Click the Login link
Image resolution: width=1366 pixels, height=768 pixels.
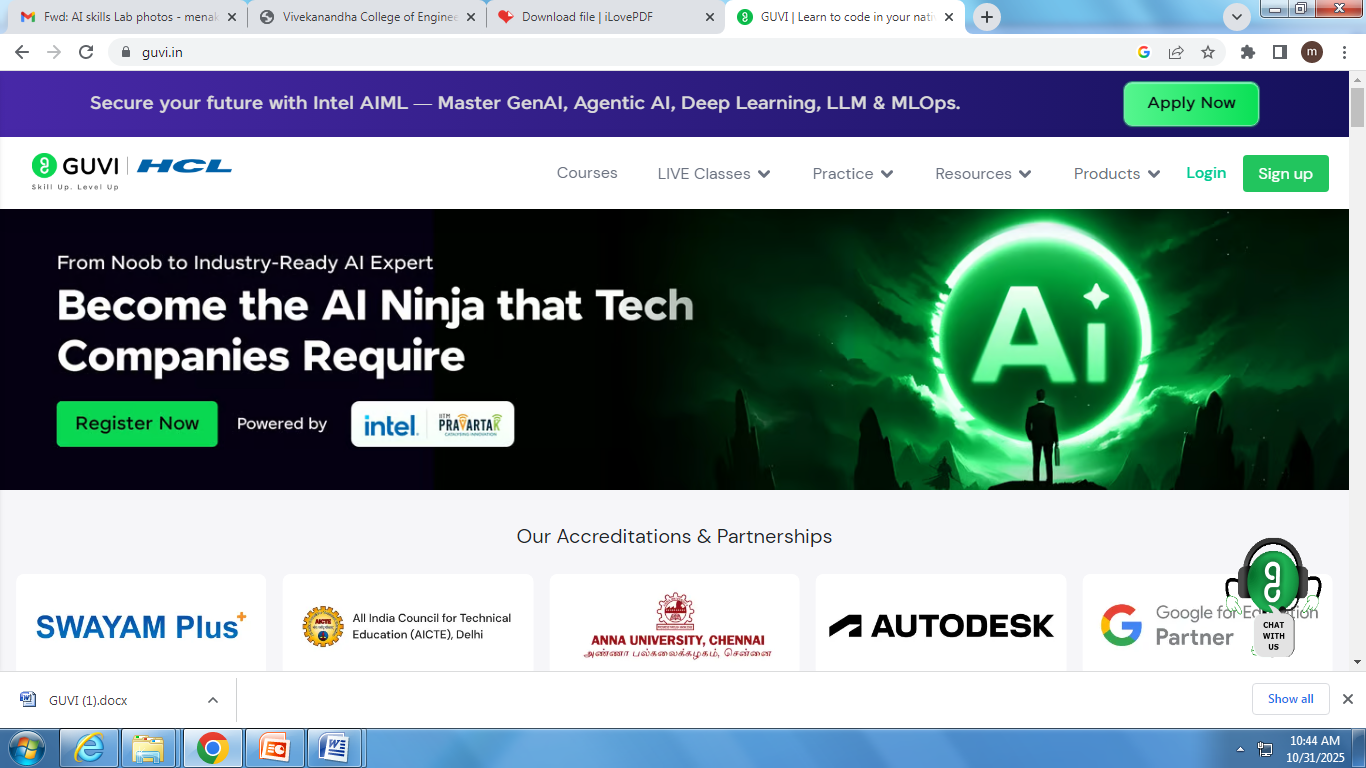(x=1205, y=173)
